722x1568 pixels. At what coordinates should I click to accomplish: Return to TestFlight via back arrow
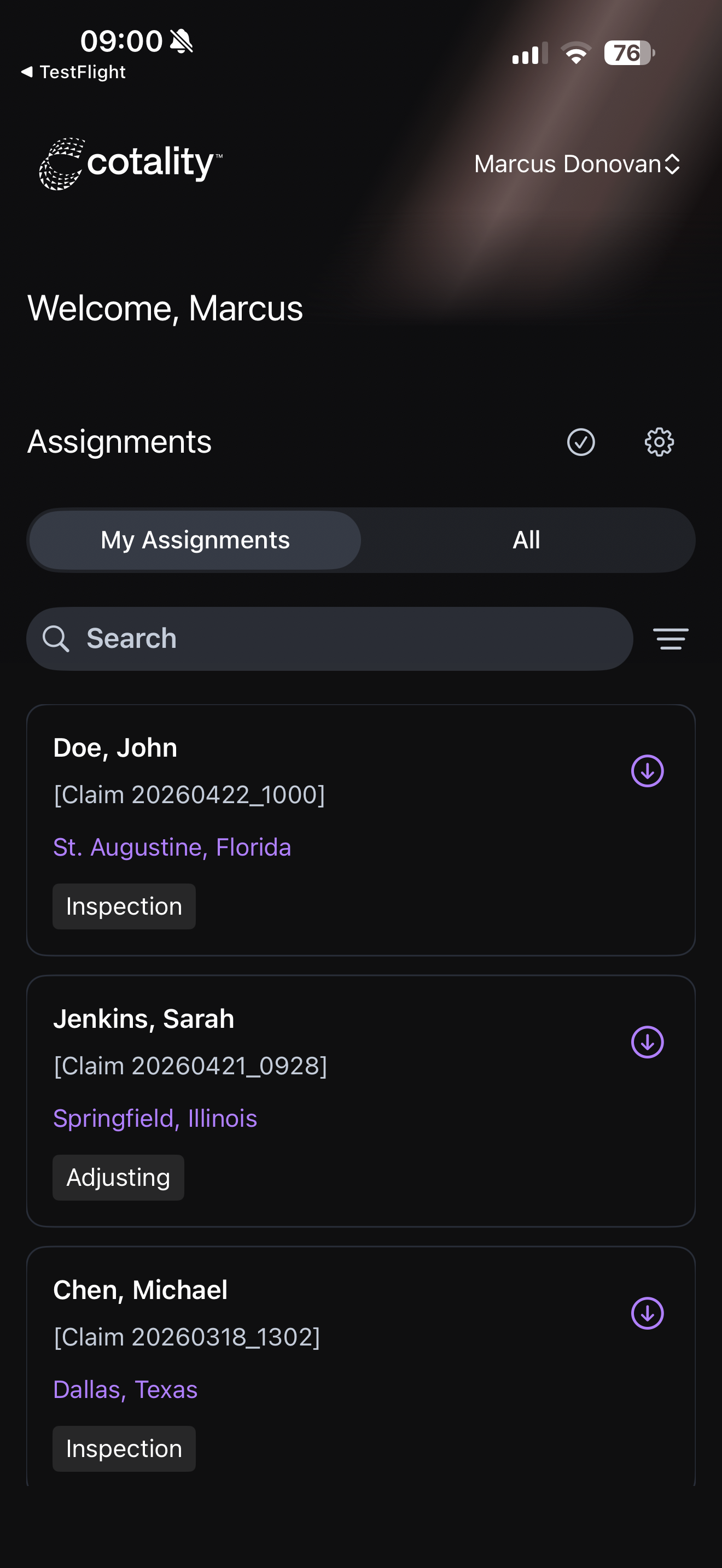pyautogui.click(x=73, y=72)
